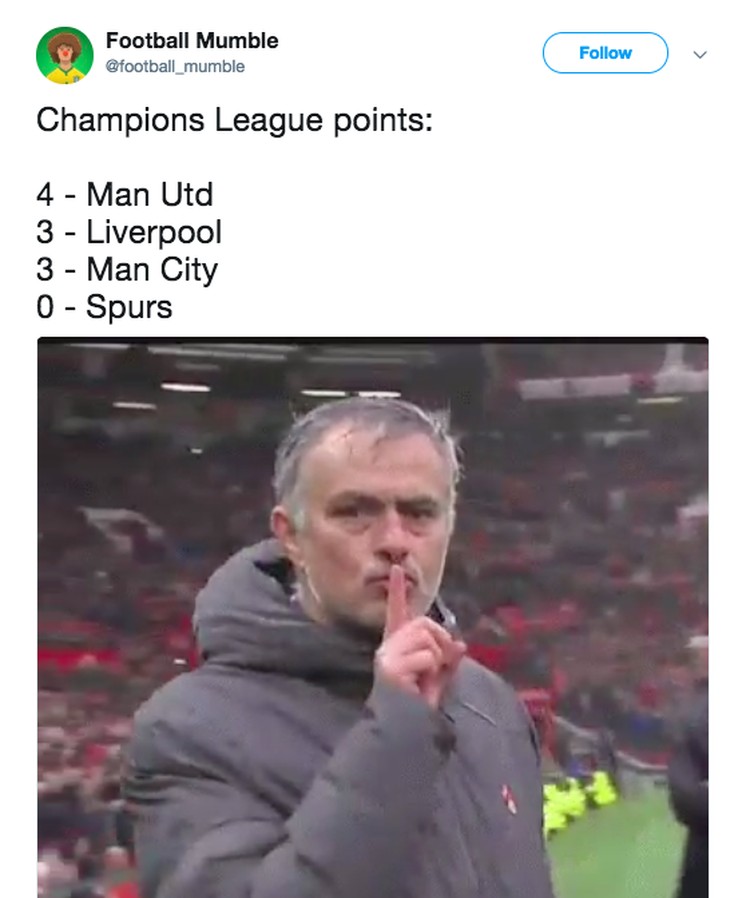Play the embedded video in the tweet
The width and height of the screenshot is (750, 898).
click(x=373, y=617)
